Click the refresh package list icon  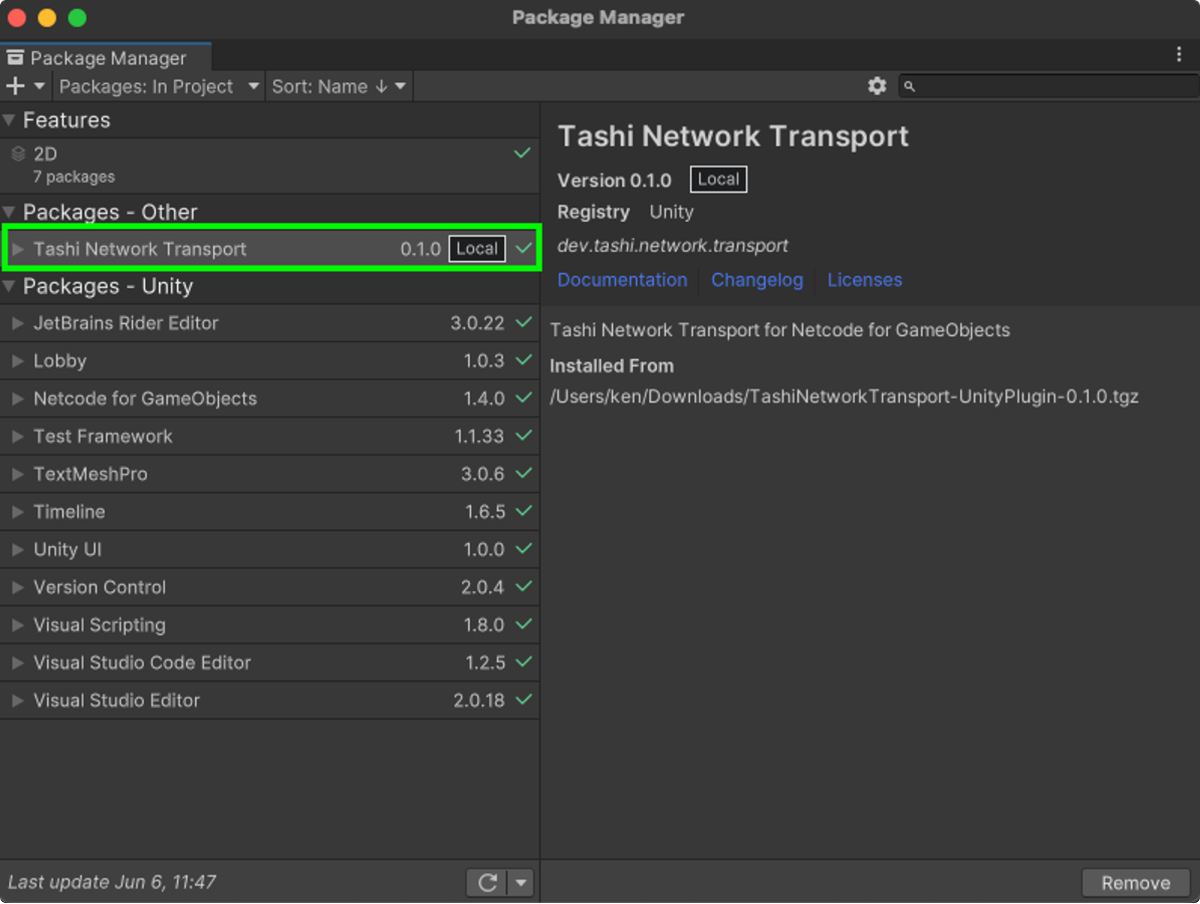[488, 882]
